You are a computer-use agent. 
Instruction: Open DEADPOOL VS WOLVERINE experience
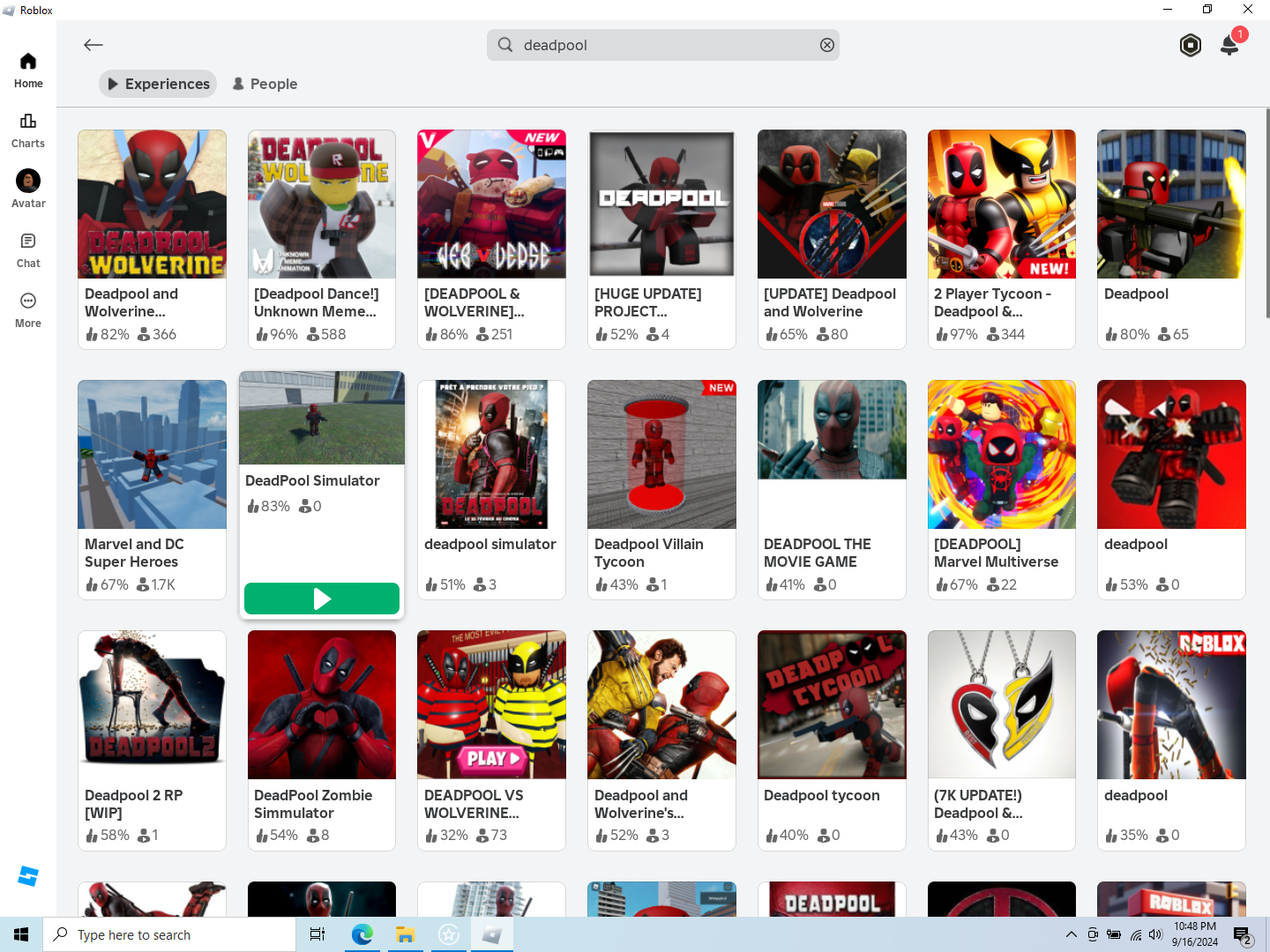coord(491,740)
